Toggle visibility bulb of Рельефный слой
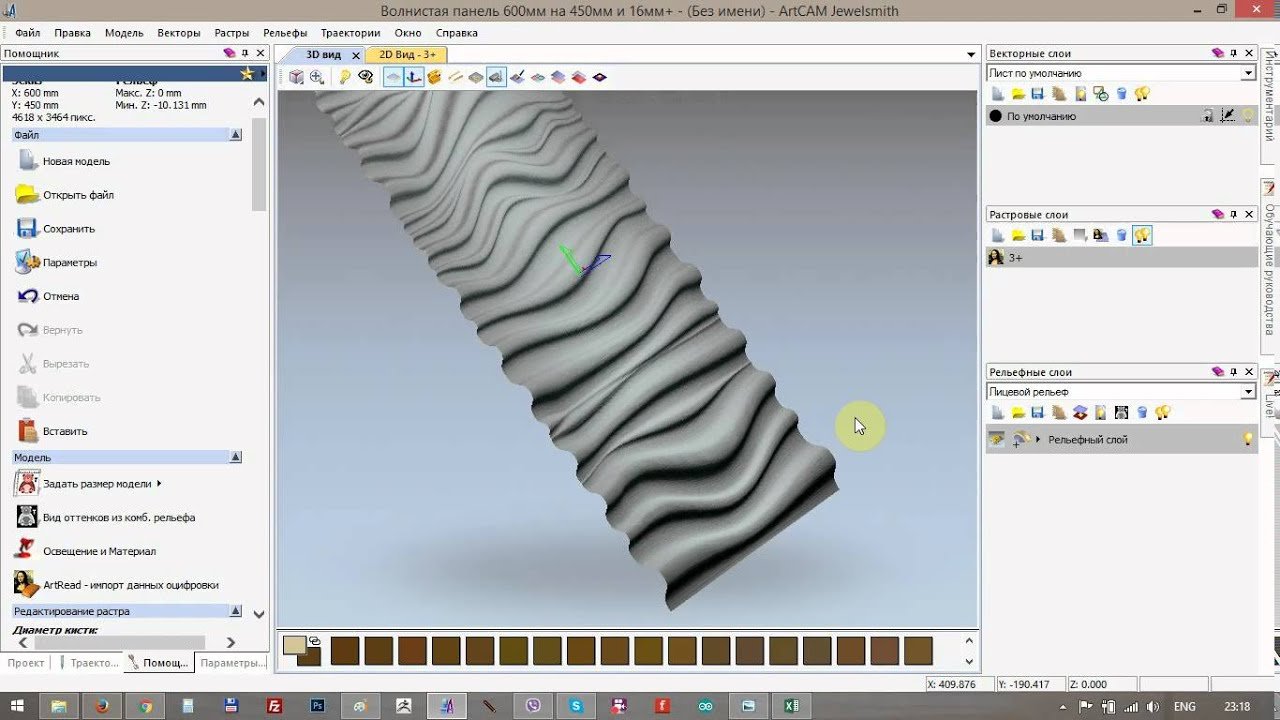This screenshot has height=720, width=1280. (1248, 440)
